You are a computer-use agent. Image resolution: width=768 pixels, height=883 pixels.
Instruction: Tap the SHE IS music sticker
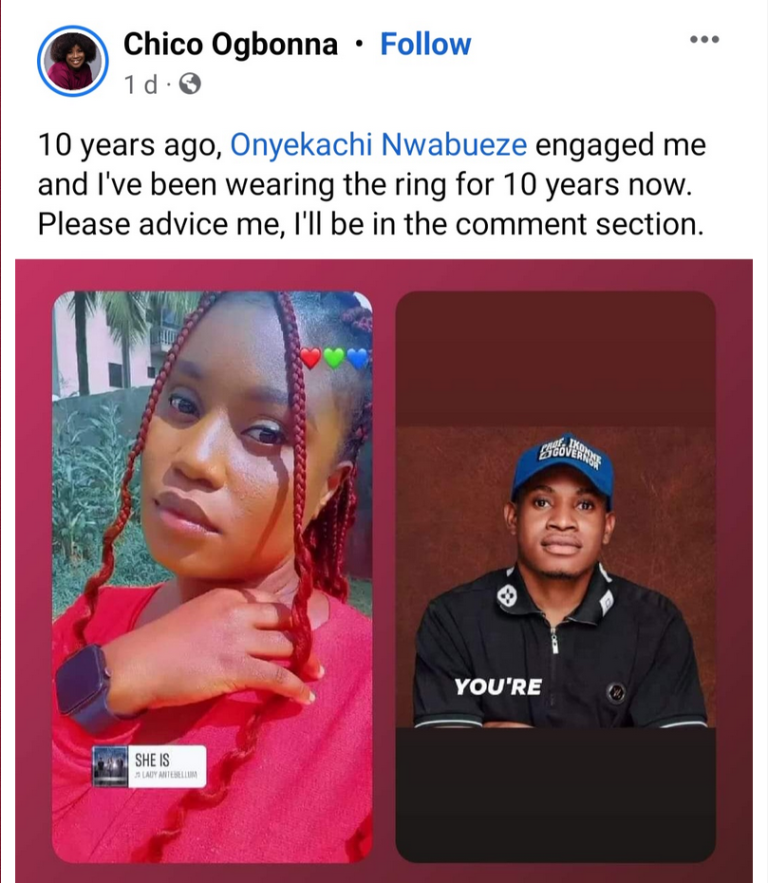click(149, 766)
